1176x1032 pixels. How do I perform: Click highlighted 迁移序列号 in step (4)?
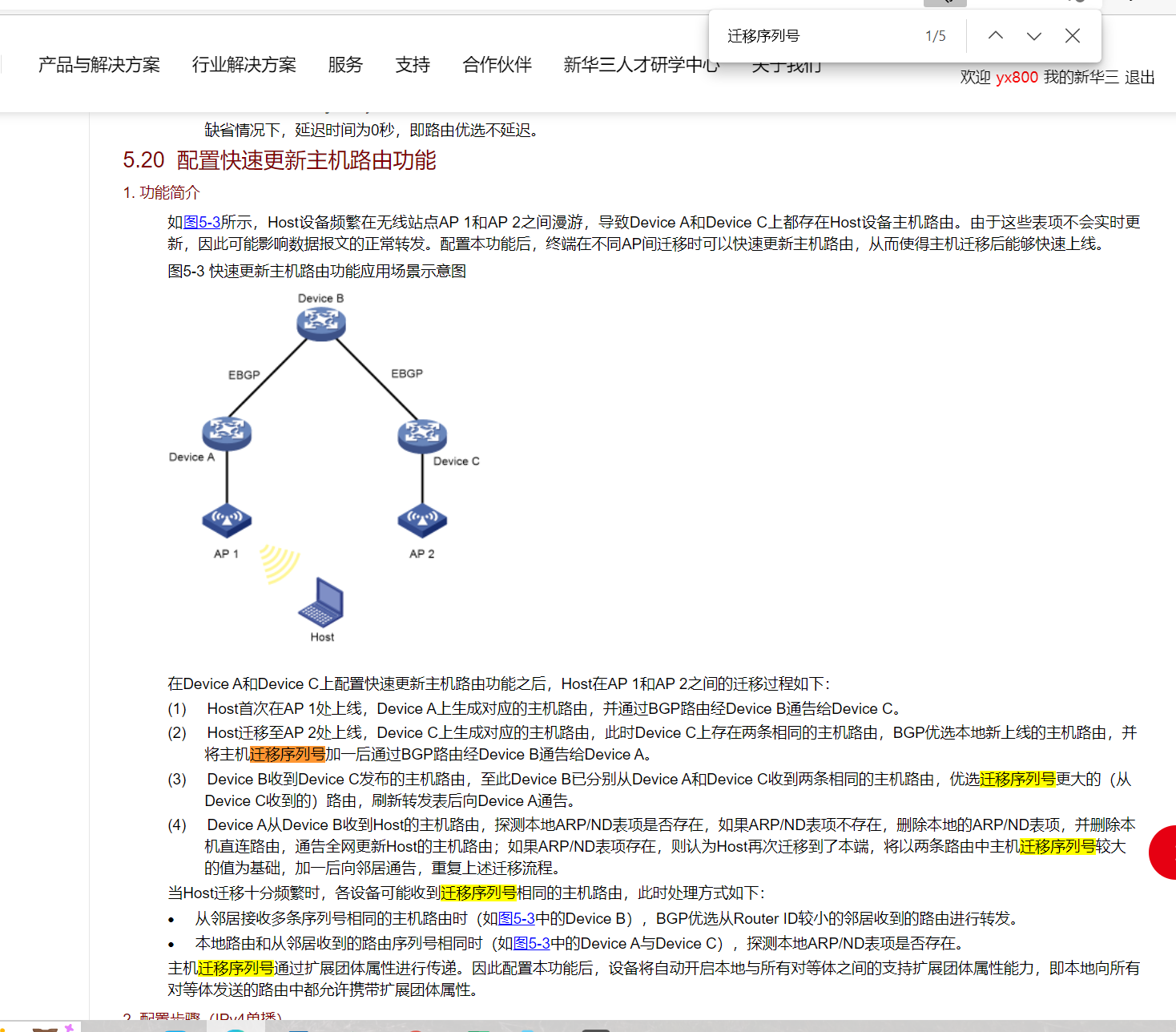(1058, 847)
